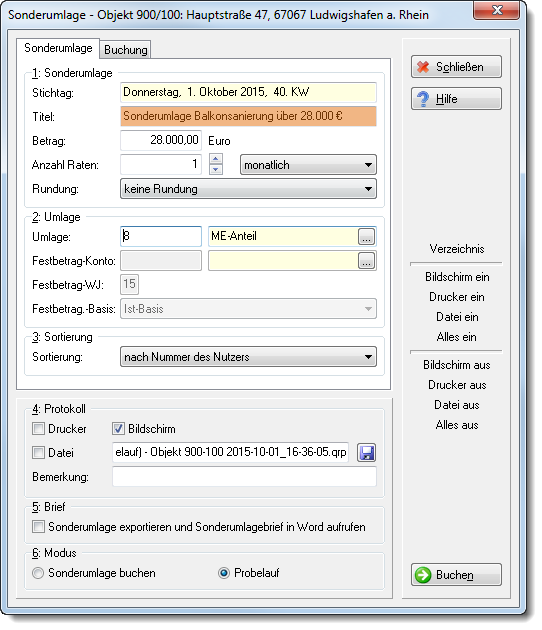
Task: Tick the Sonderumlage exportieren Word checkbox
Action: [x=38, y=527]
